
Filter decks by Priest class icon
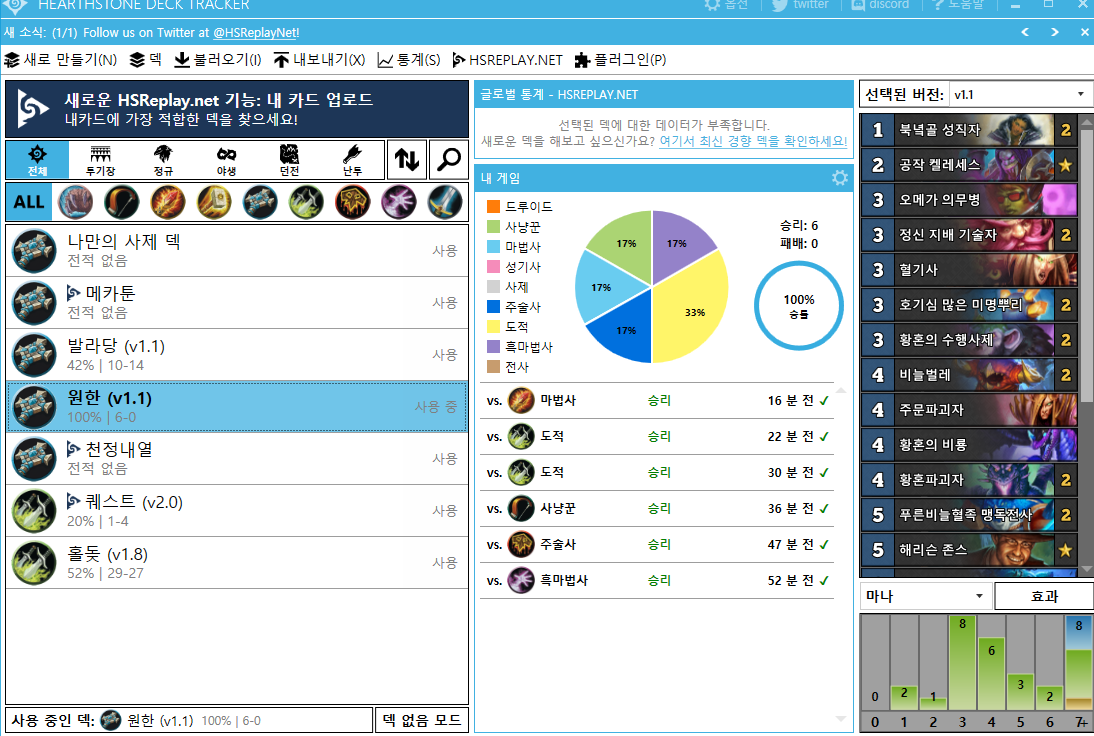point(260,202)
